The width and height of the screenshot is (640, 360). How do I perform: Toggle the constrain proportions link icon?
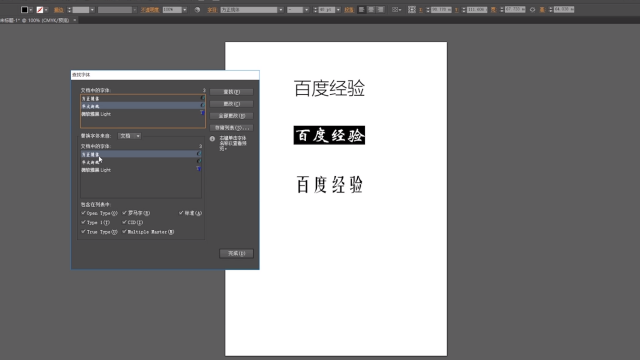(x=532, y=9)
